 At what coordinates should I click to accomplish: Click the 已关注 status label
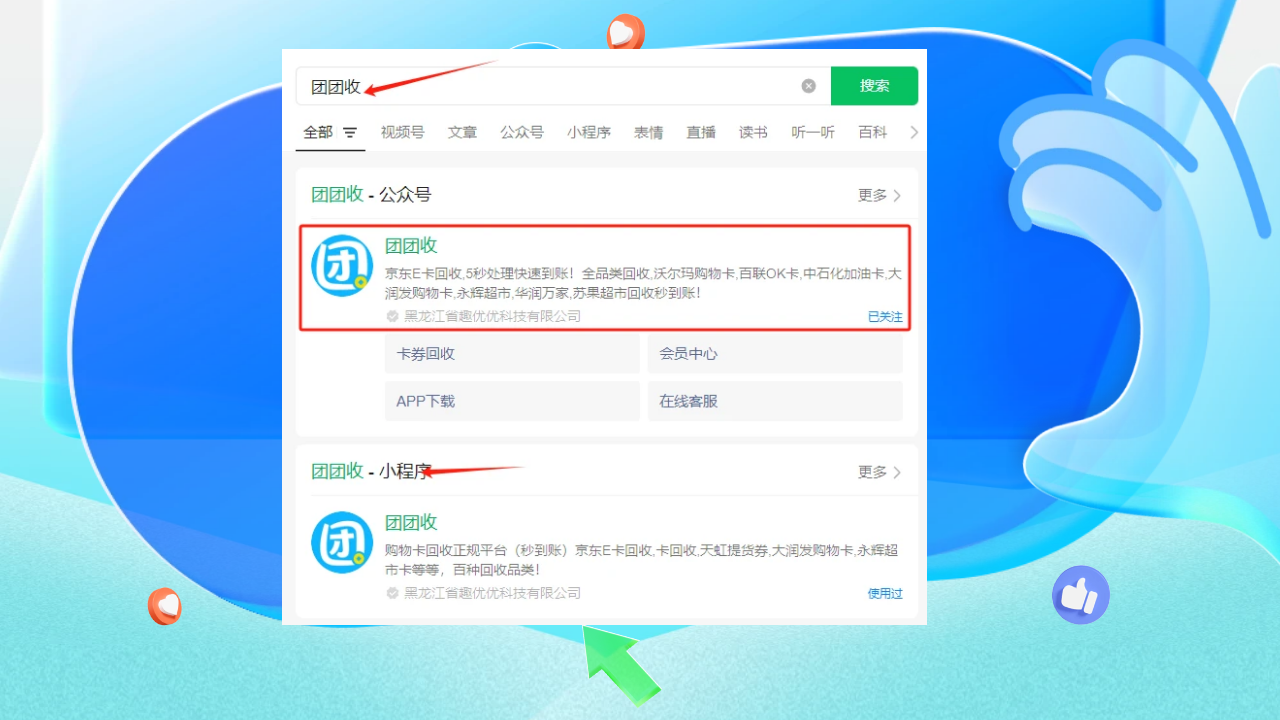pos(885,317)
